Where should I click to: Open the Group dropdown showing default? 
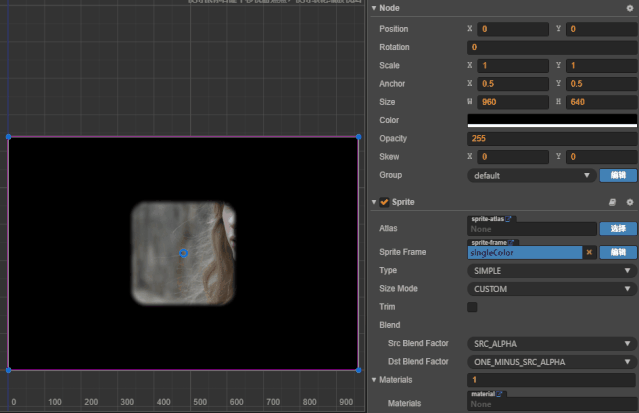[531, 176]
